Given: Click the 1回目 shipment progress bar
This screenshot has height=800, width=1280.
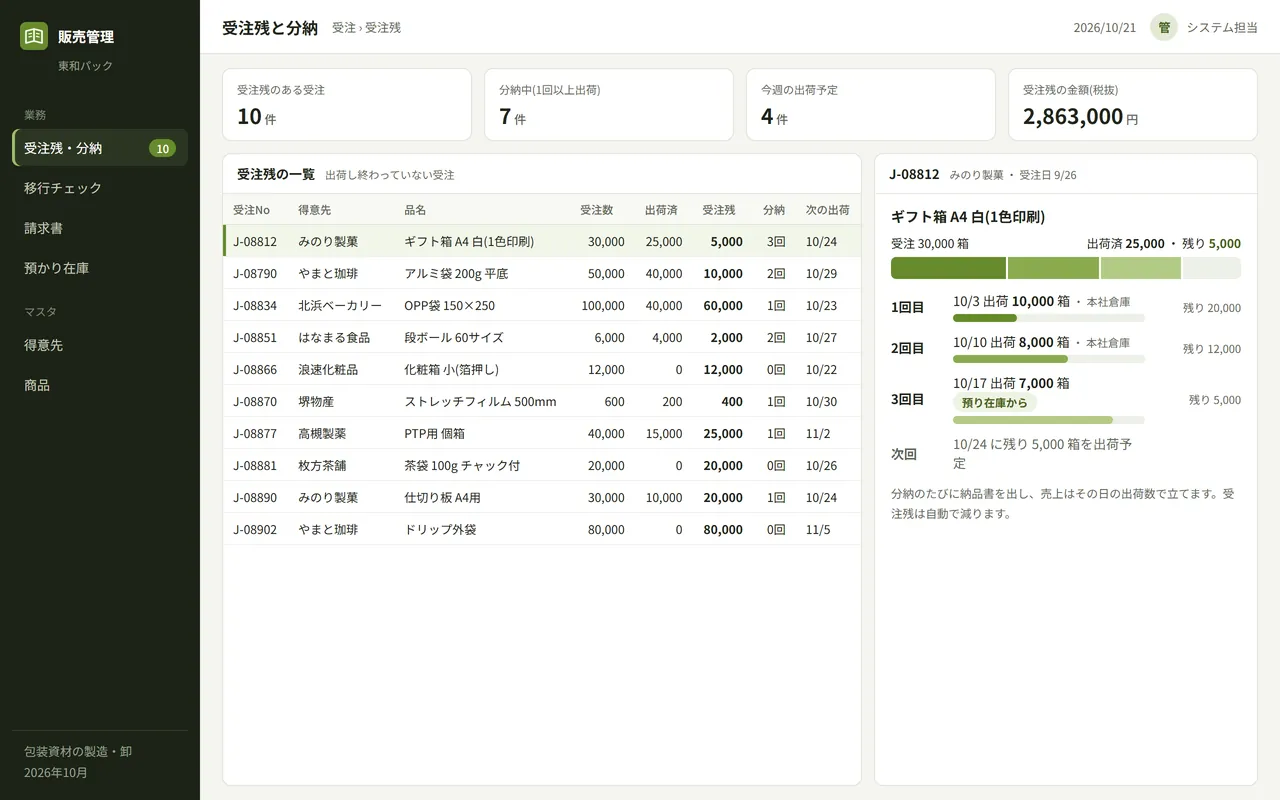Looking at the screenshot, I should 1049,318.
